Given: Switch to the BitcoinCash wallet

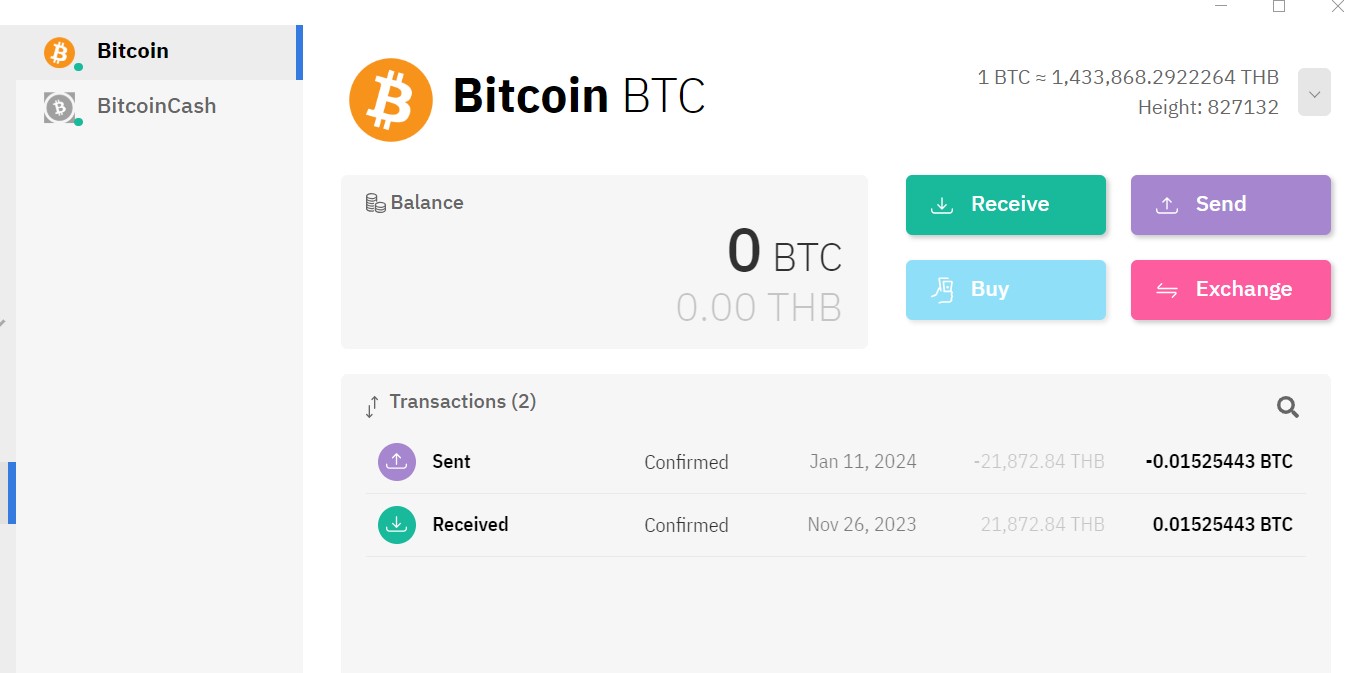Looking at the screenshot, I should [158, 106].
